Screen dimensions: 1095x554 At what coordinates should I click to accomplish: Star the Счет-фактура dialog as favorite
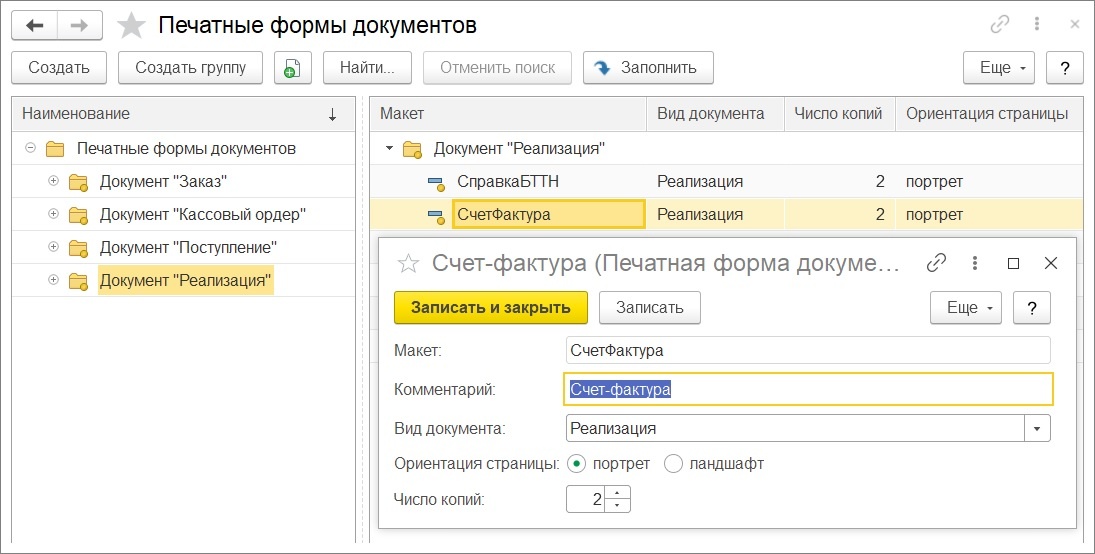408,263
